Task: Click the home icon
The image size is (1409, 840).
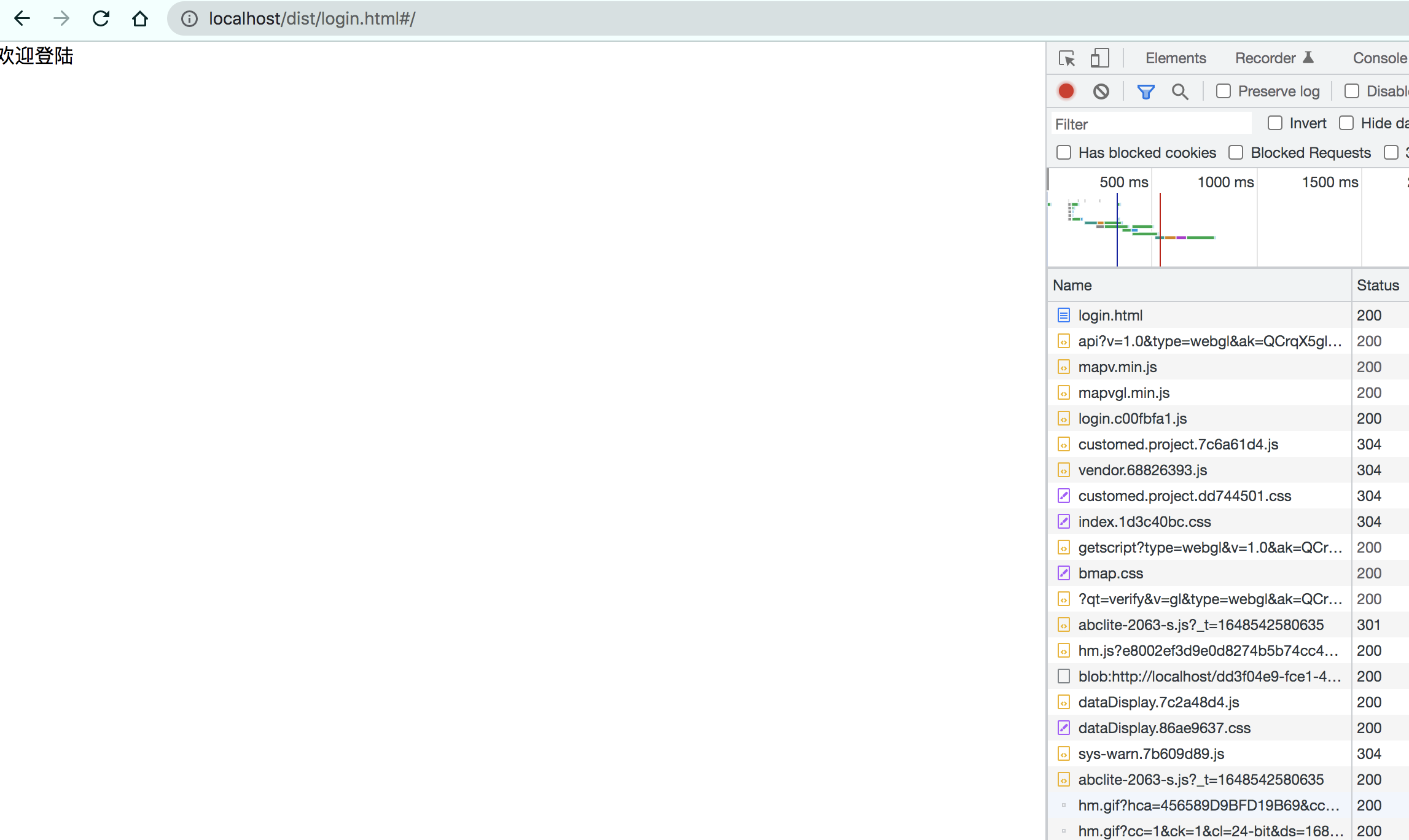Action: click(140, 18)
